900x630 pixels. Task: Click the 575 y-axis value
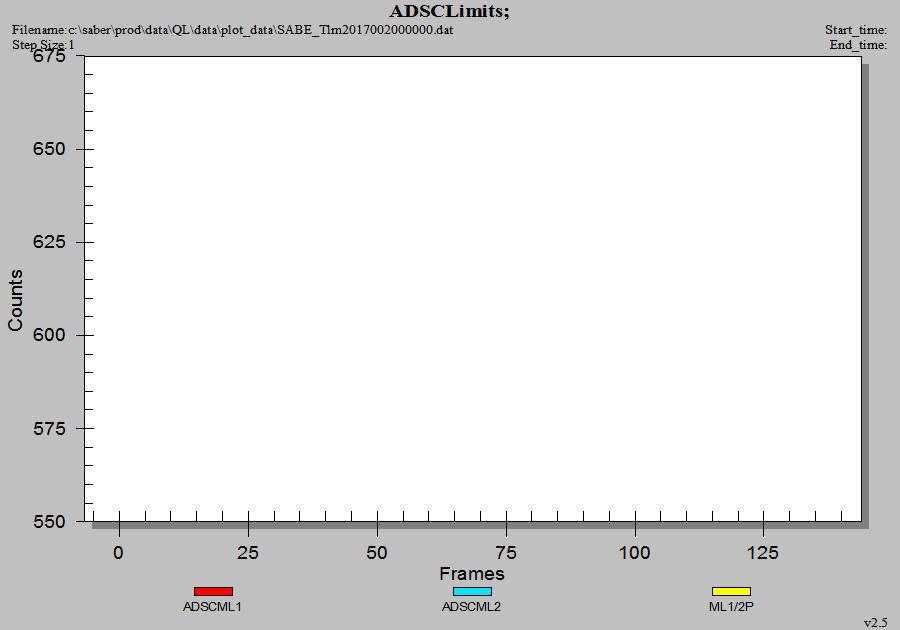(49, 429)
